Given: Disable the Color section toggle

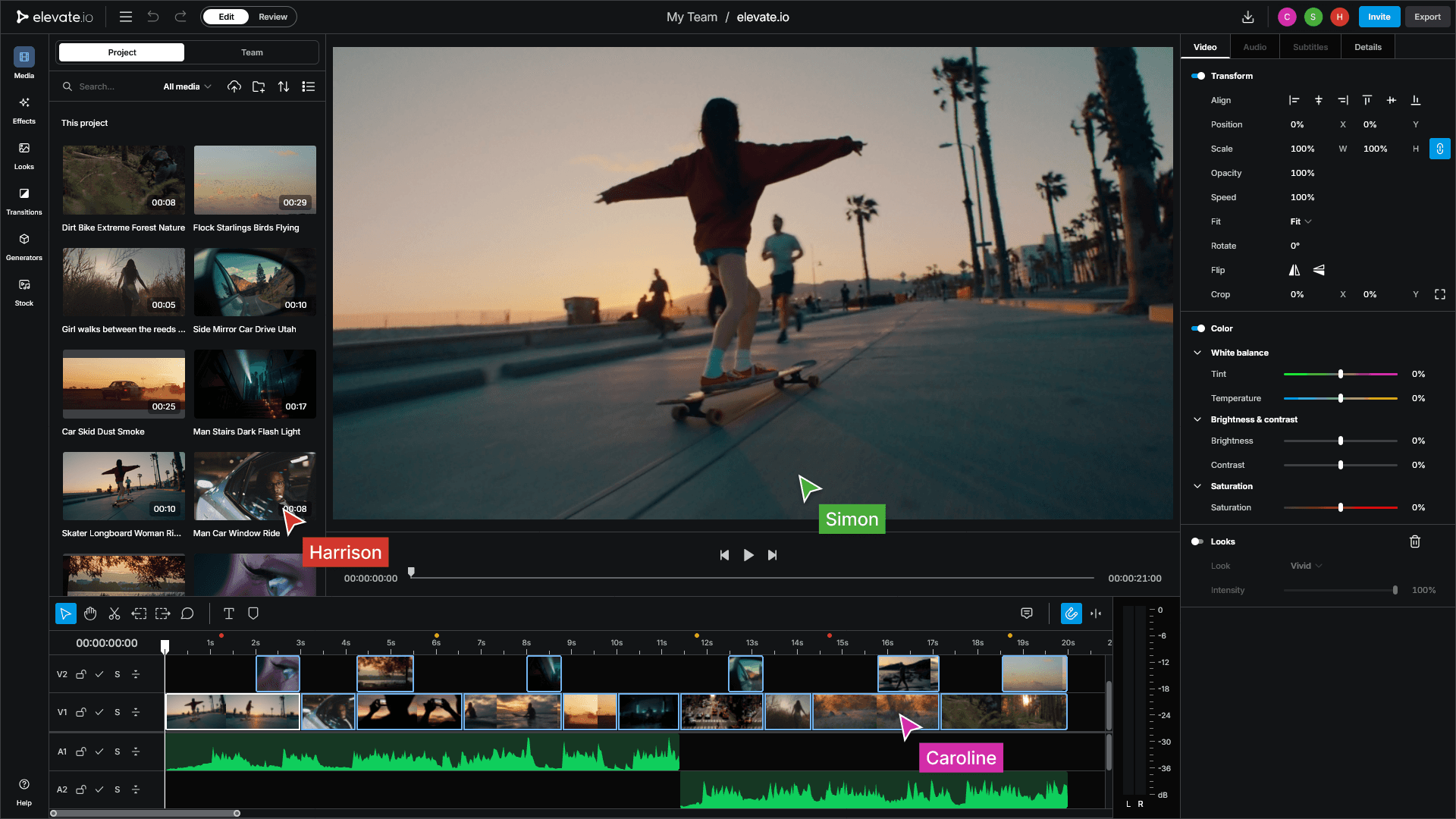Looking at the screenshot, I should 1198,328.
